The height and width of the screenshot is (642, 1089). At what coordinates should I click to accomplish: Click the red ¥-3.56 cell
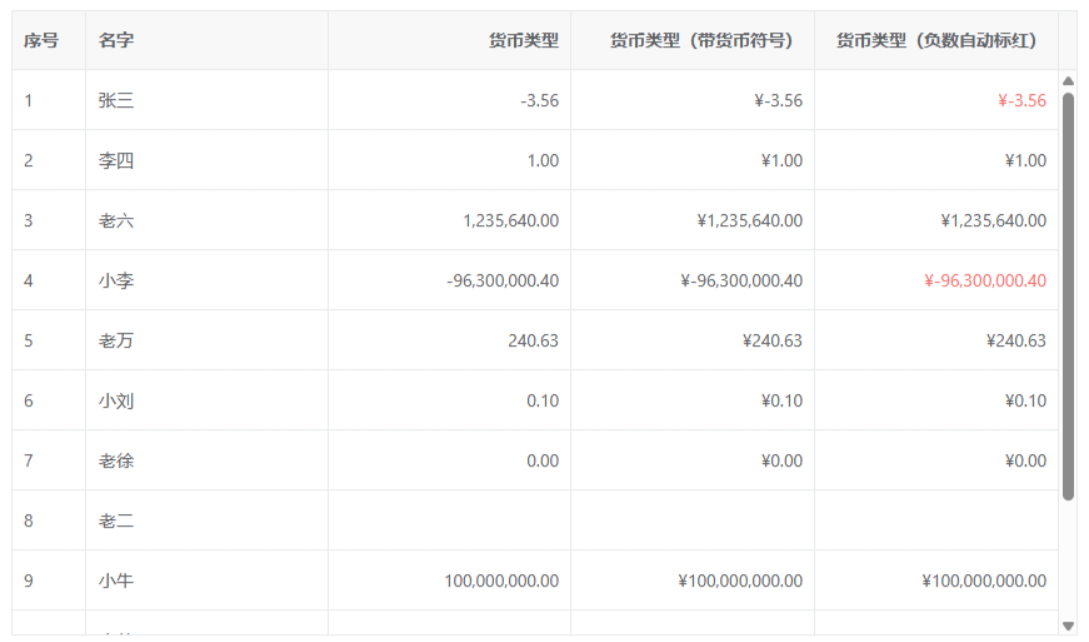tap(936, 100)
